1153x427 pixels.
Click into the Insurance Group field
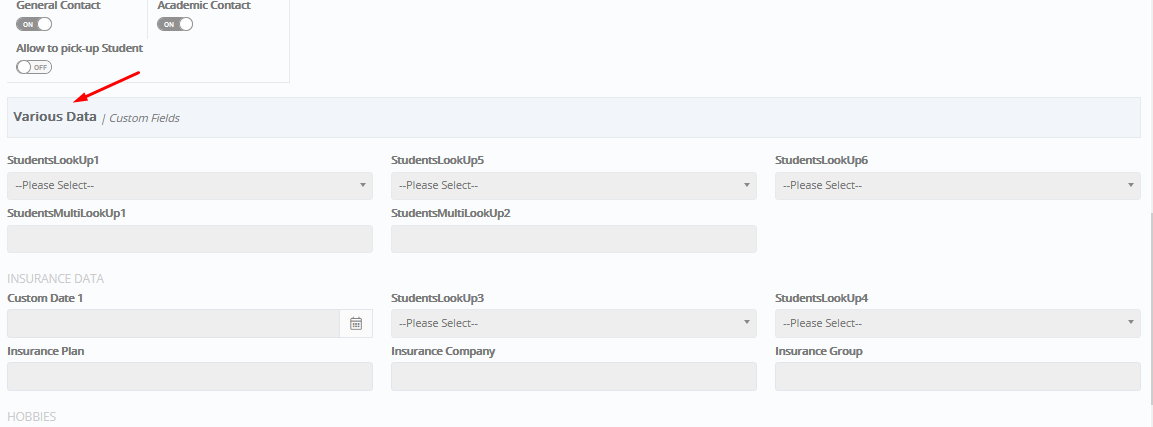coord(957,376)
